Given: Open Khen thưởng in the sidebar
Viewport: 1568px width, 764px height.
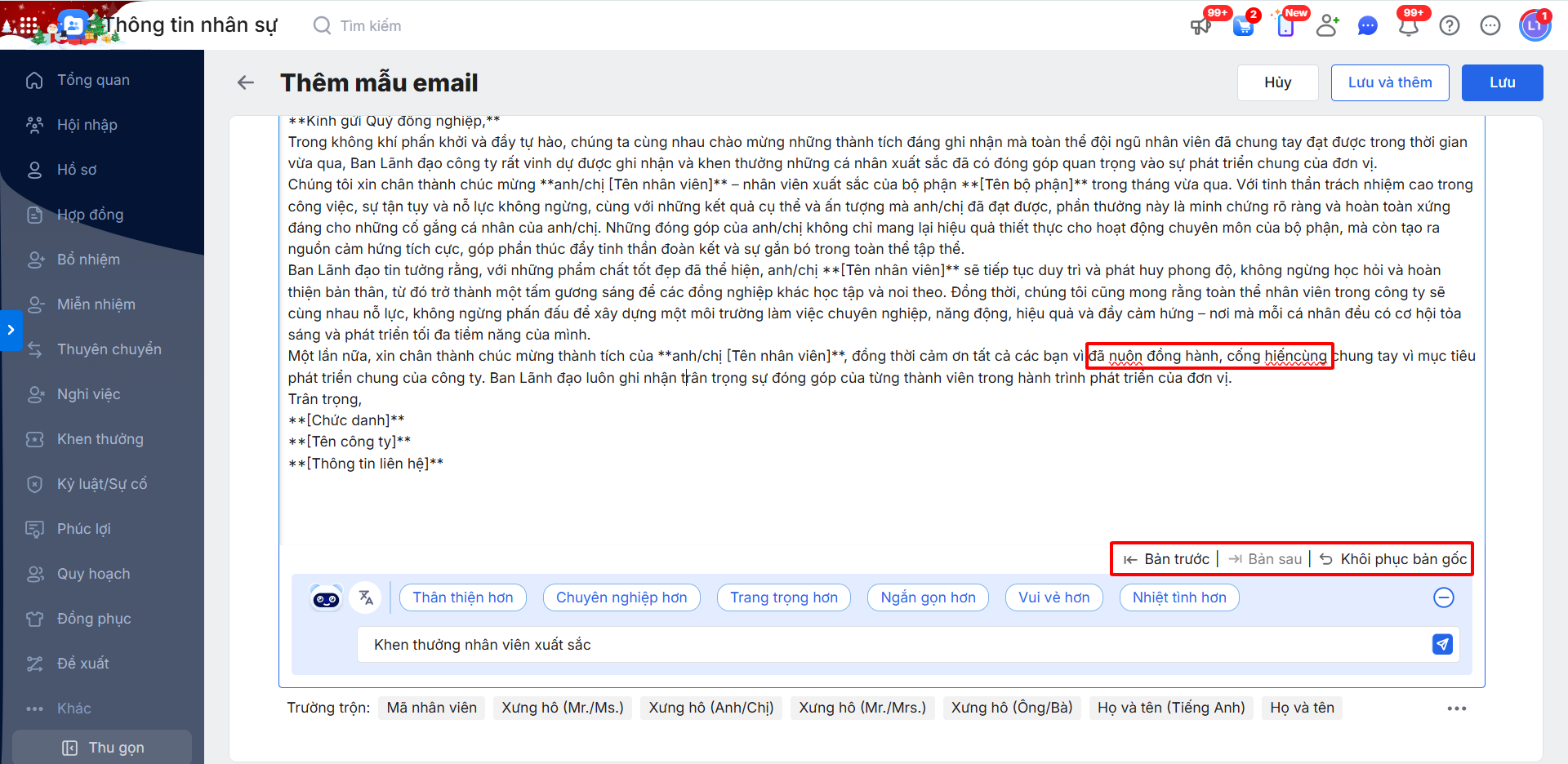Looking at the screenshot, I should point(100,439).
